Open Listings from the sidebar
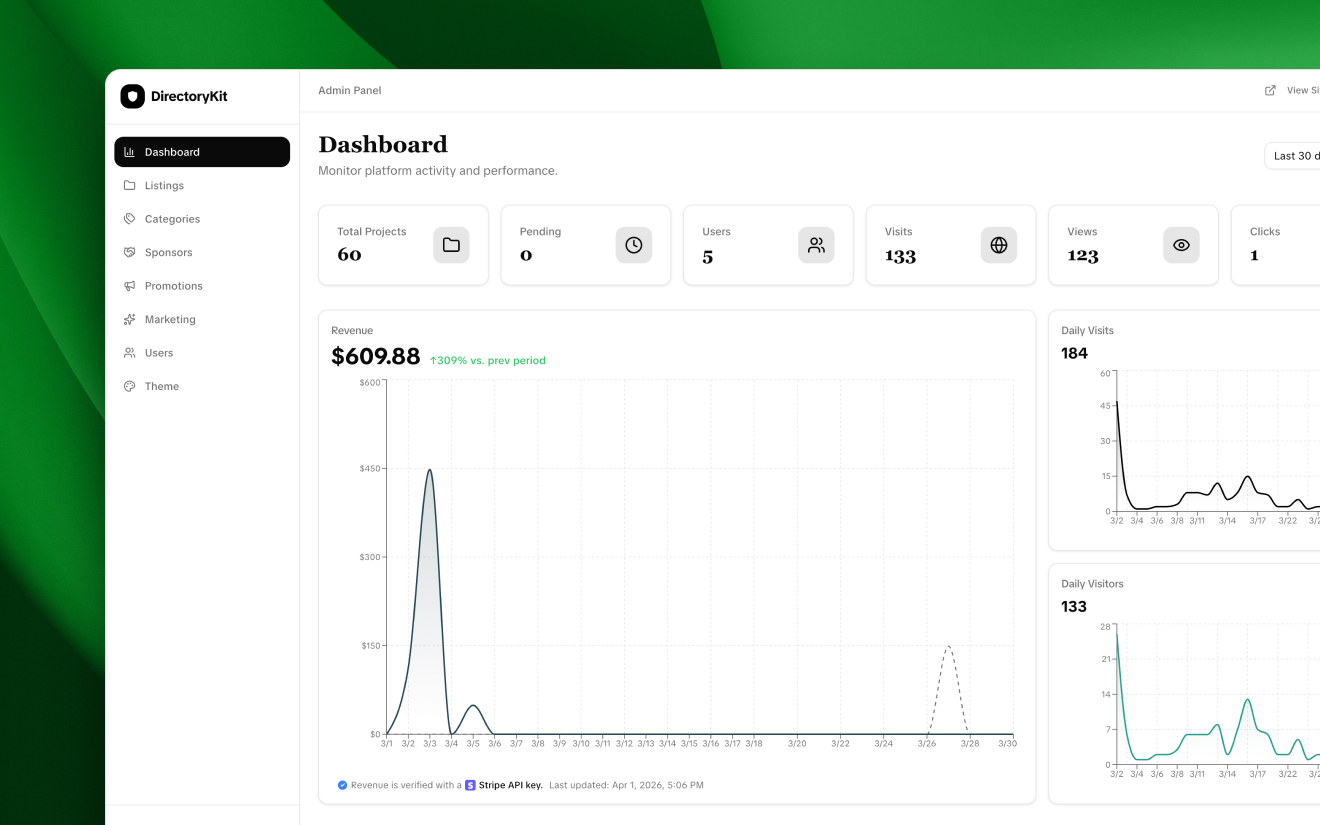The image size is (1320, 825). click(164, 186)
